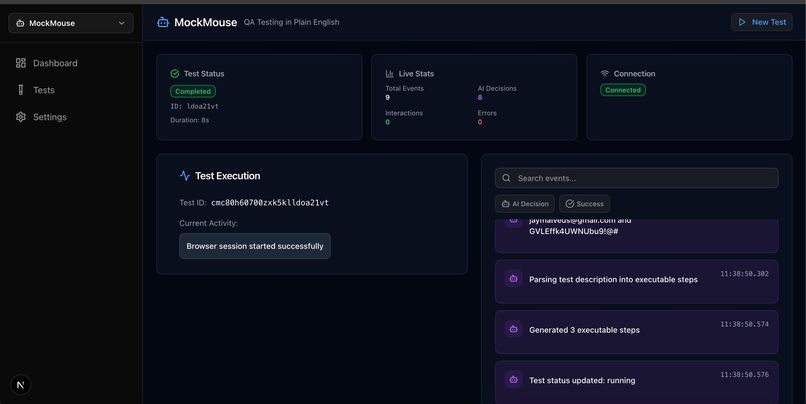Click the Browser session started successfully box
The height and width of the screenshot is (404, 806).
(x=255, y=246)
